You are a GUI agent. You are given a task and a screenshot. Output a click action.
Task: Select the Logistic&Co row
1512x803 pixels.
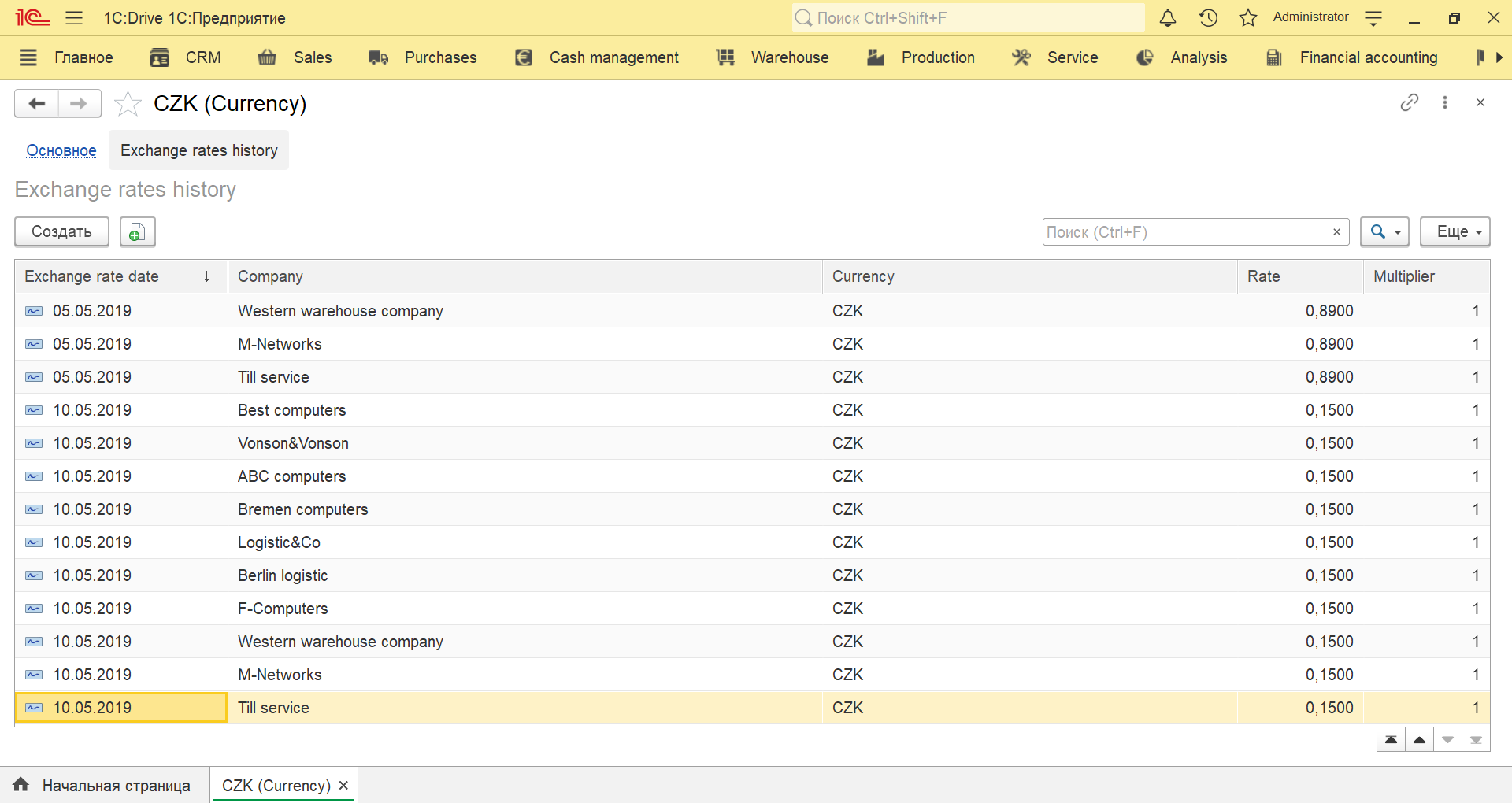click(x=752, y=542)
